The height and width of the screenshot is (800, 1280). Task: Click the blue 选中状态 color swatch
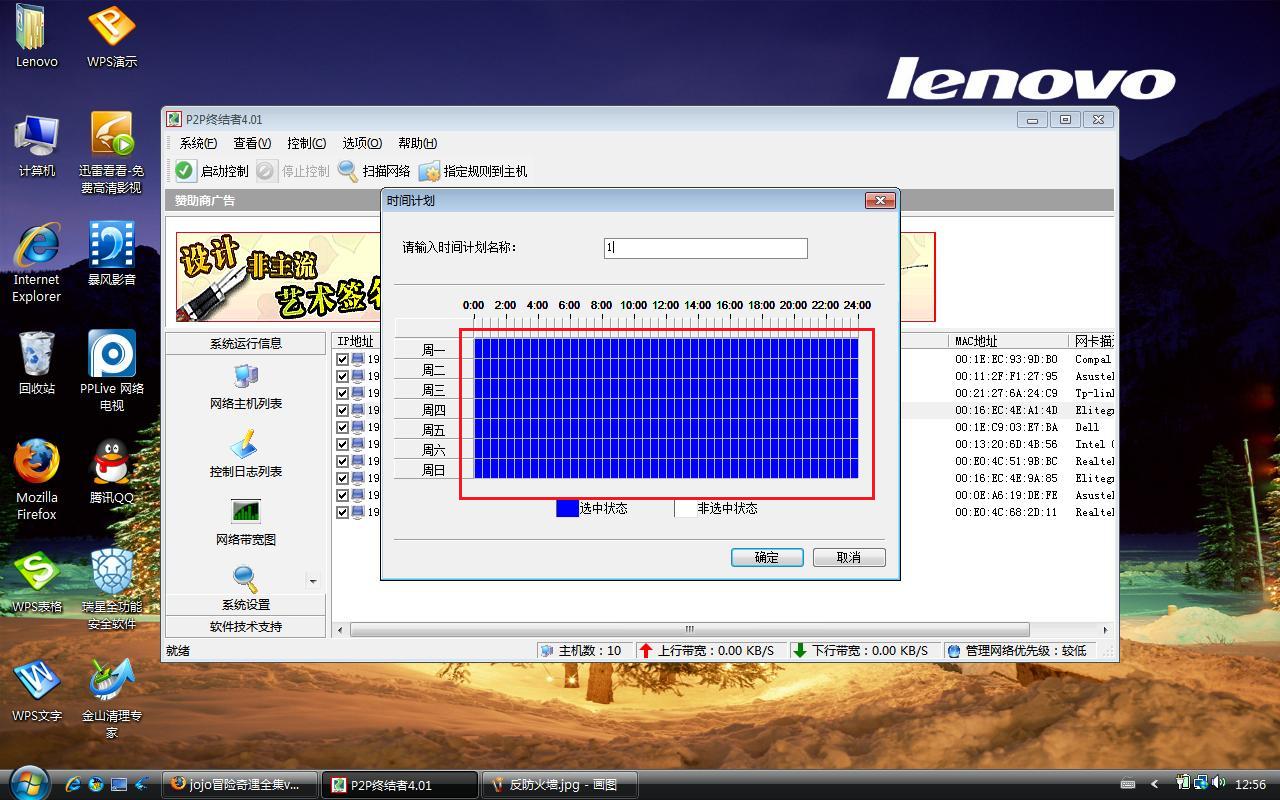click(567, 508)
